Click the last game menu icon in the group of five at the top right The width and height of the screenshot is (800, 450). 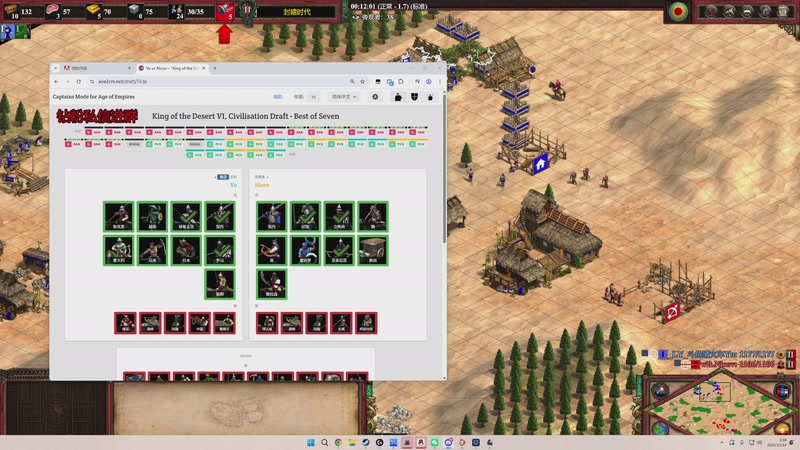tap(783, 12)
